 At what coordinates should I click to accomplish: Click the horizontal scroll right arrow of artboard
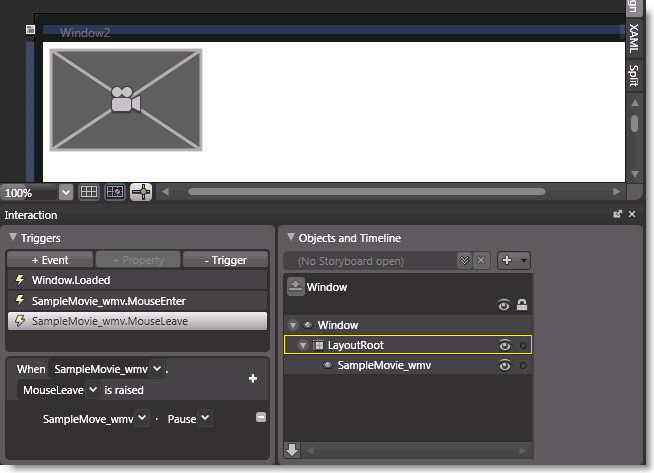(x=616, y=191)
